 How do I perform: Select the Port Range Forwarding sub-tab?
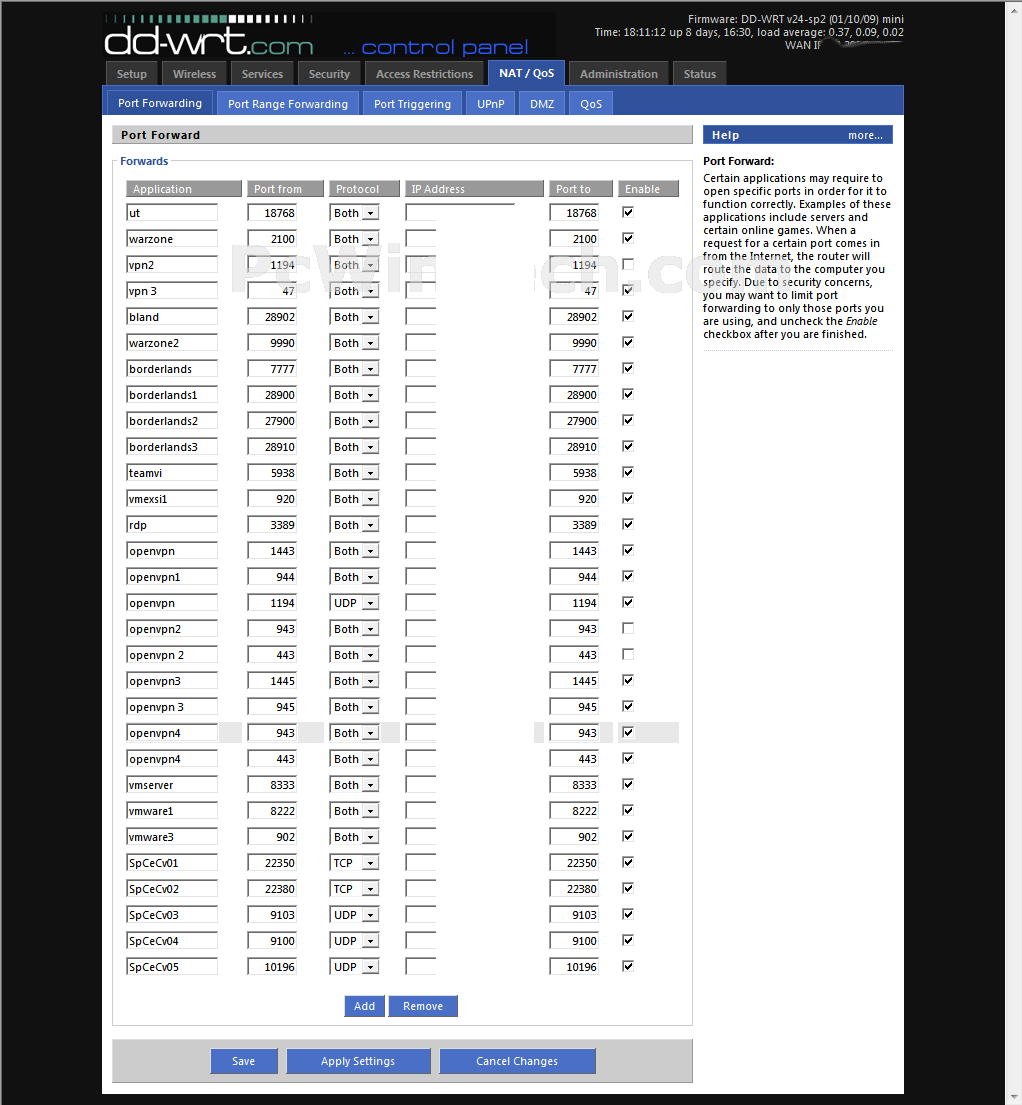[288, 104]
